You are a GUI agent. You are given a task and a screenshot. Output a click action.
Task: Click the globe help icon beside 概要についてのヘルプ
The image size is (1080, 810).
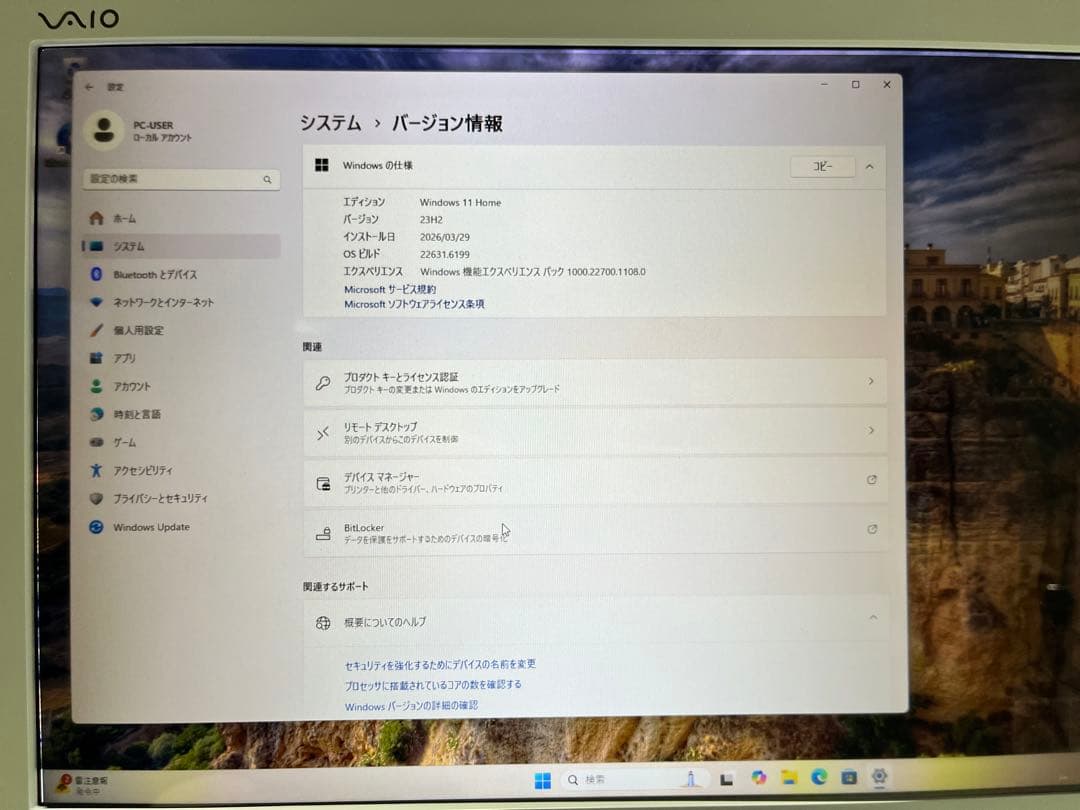pos(323,623)
